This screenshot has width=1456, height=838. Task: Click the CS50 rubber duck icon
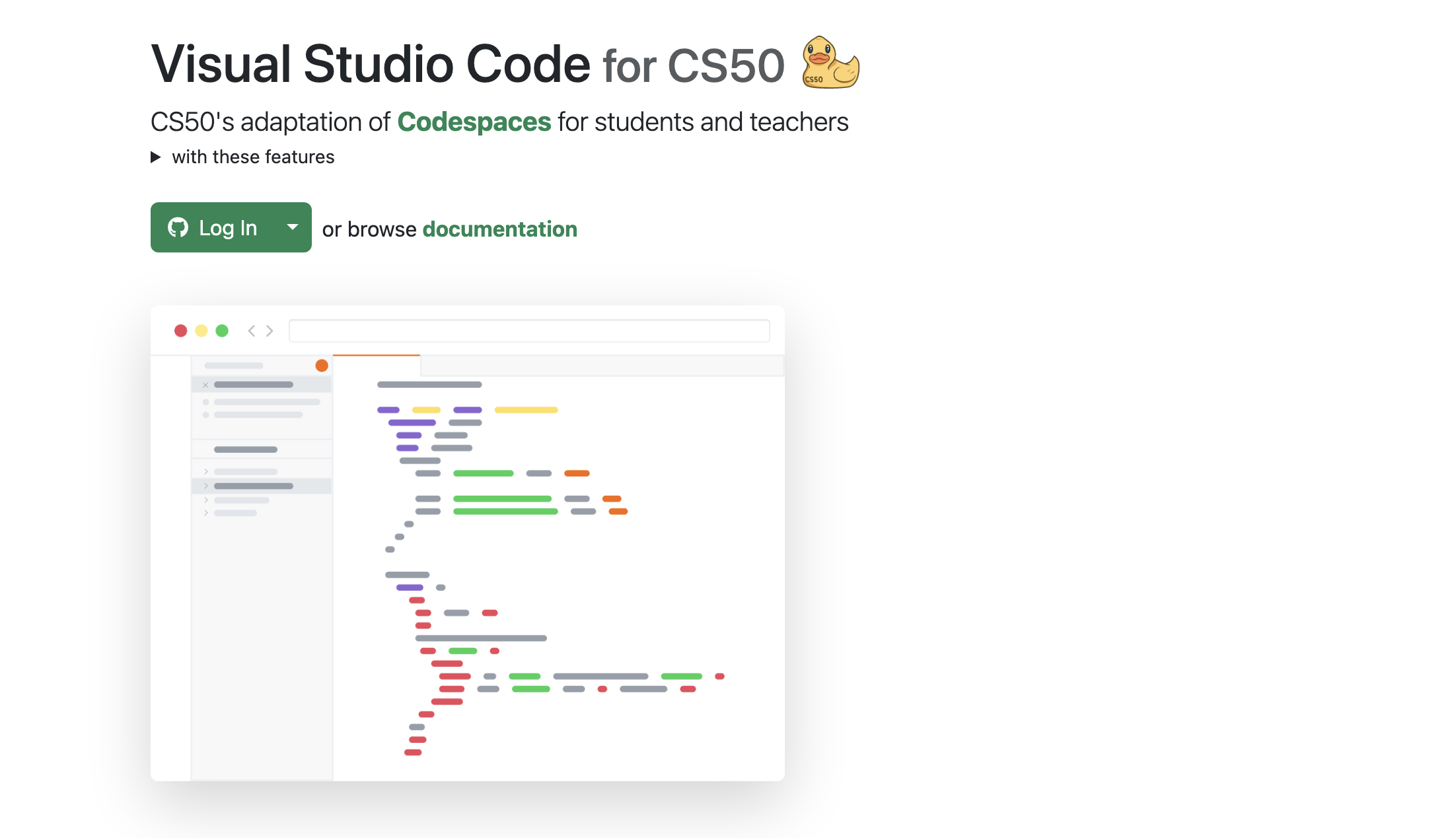830,62
